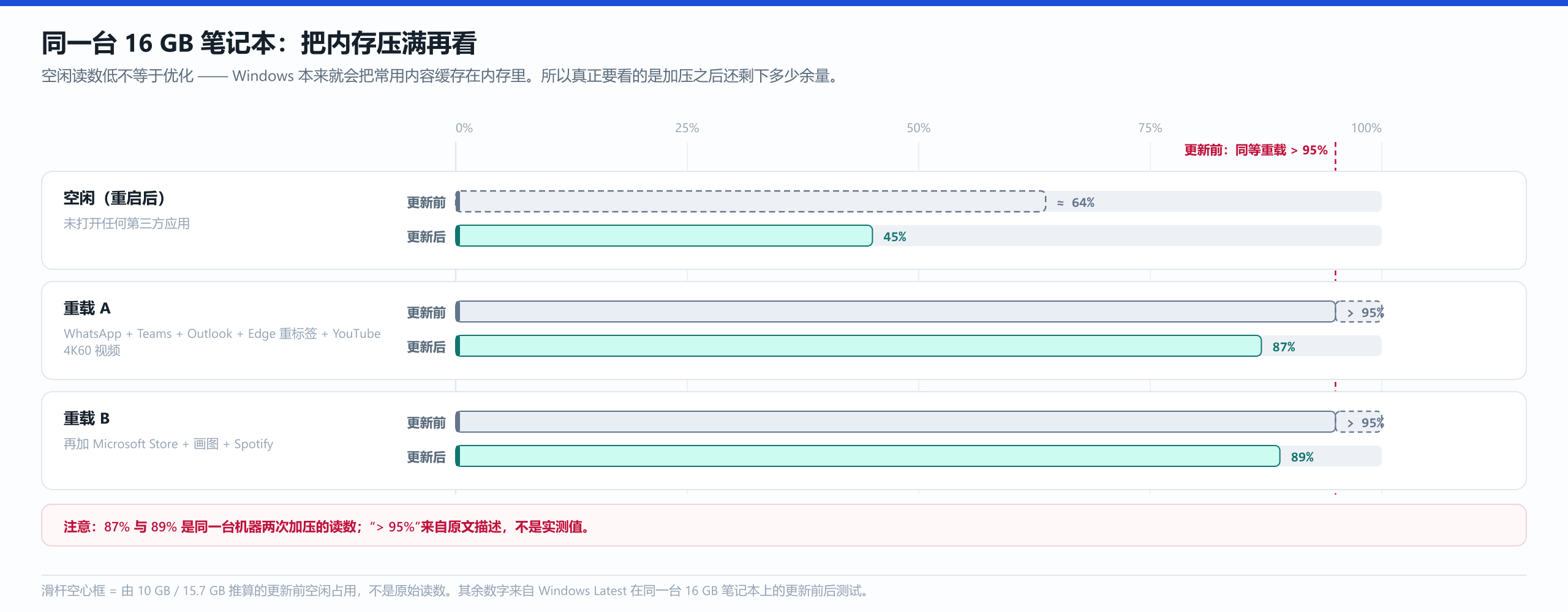Screen dimensions: 1568x612
Task: Click the '≈ 64%' value label
Action: [x=1076, y=203]
